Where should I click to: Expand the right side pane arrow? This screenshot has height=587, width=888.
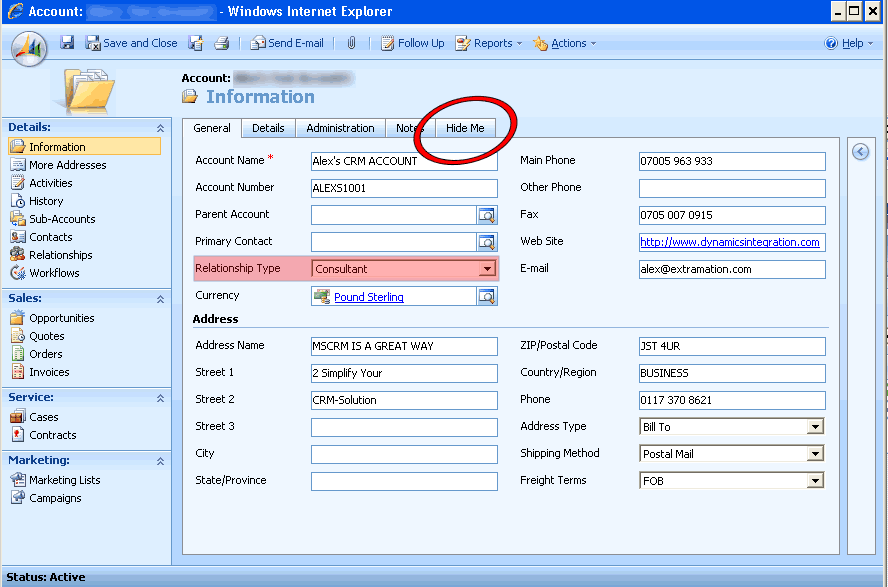click(x=860, y=152)
